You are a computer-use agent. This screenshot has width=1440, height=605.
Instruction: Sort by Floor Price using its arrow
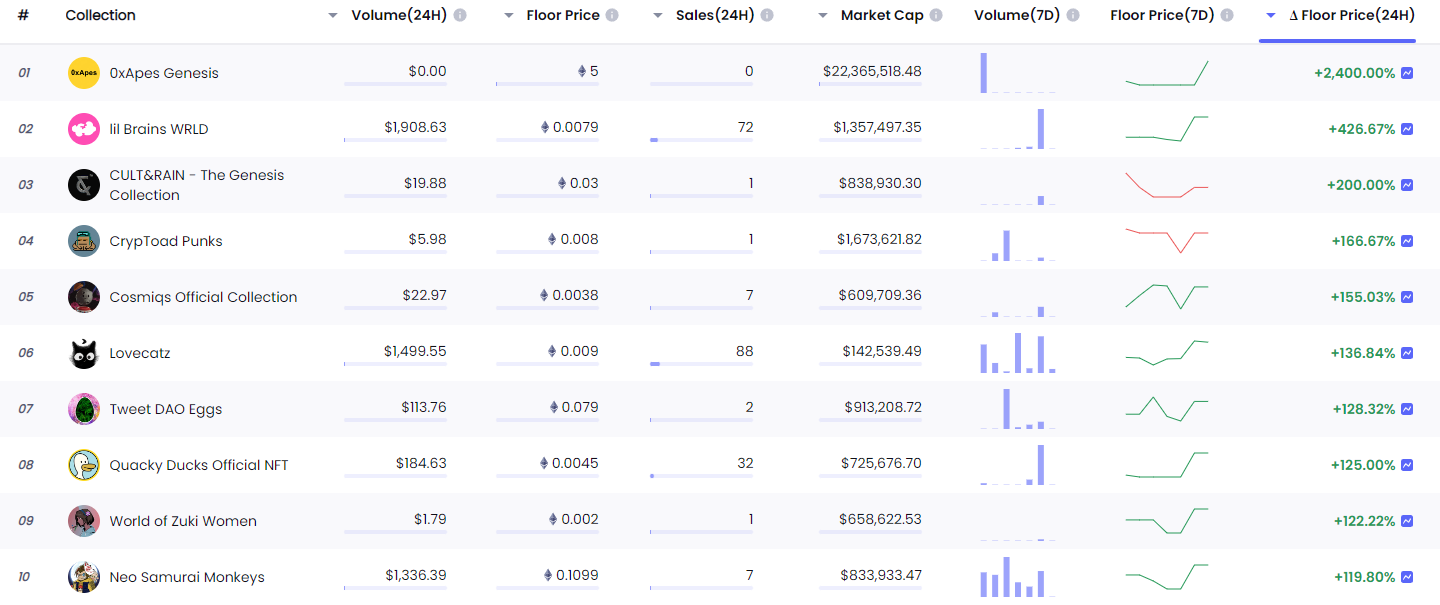pos(508,16)
